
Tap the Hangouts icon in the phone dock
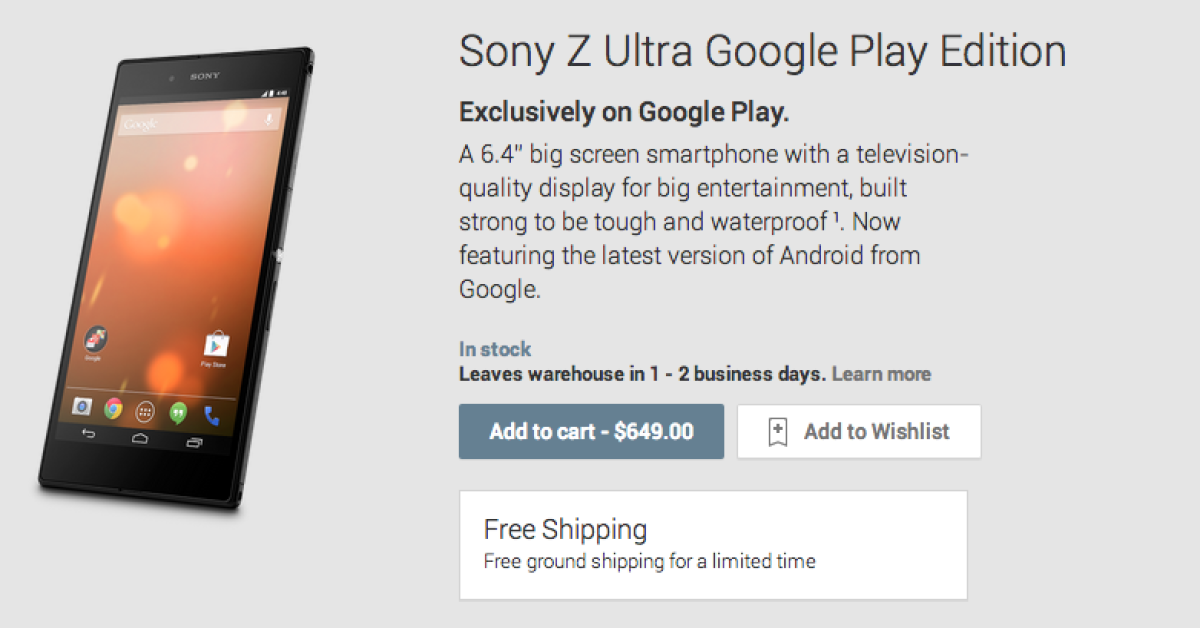(x=179, y=412)
